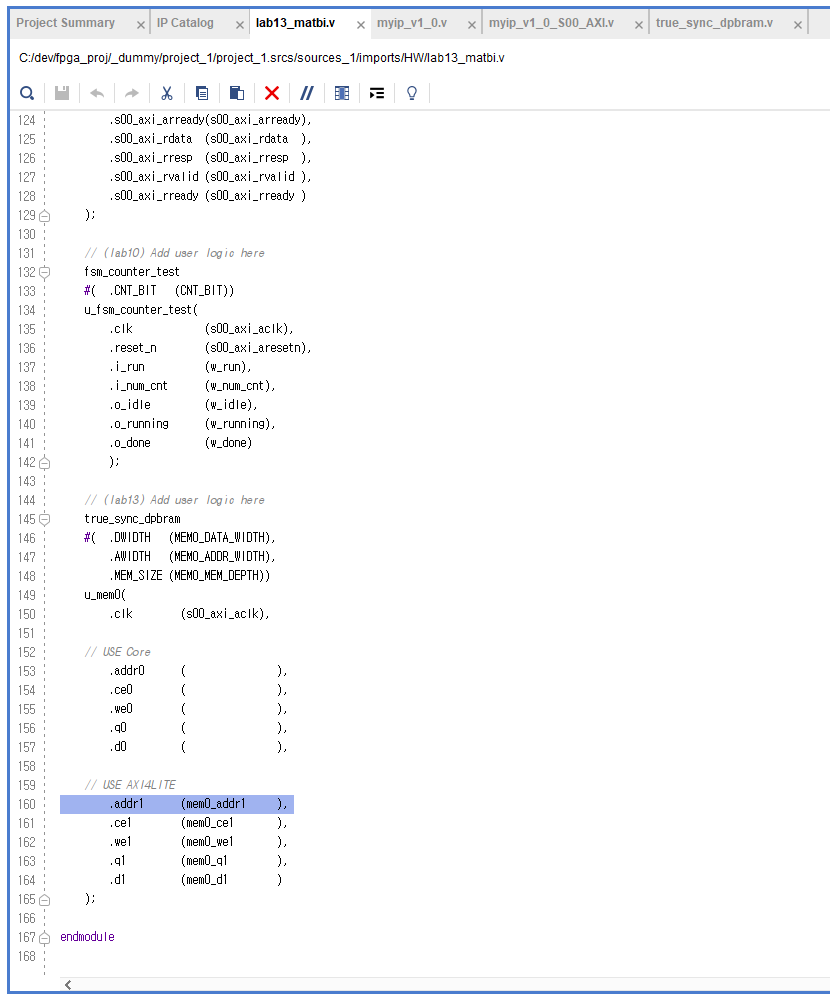Toggle the fold marker at line 165
The width and height of the screenshot is (830, 1001).
(45, 900)
